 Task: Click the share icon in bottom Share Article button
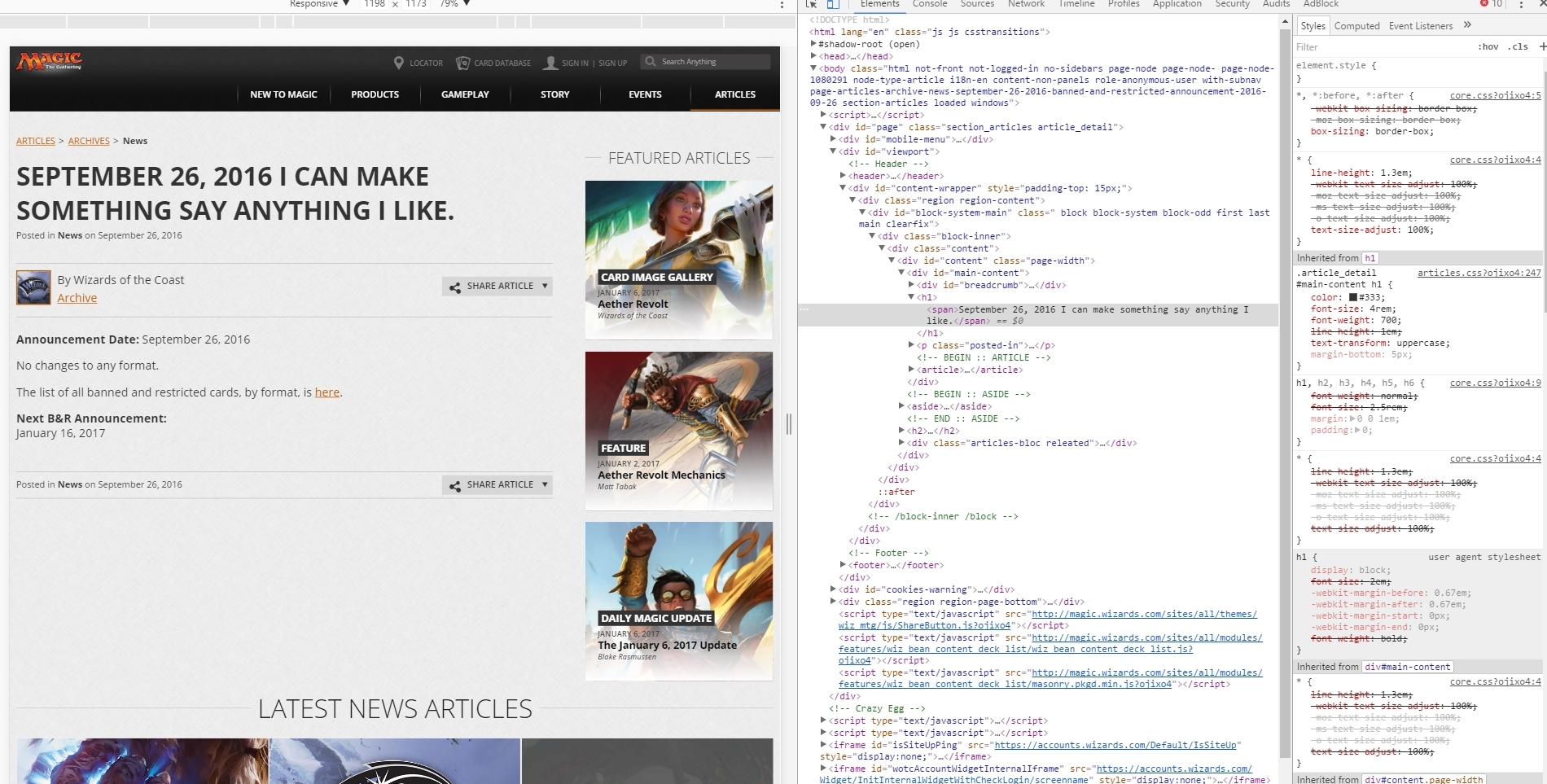454,485
